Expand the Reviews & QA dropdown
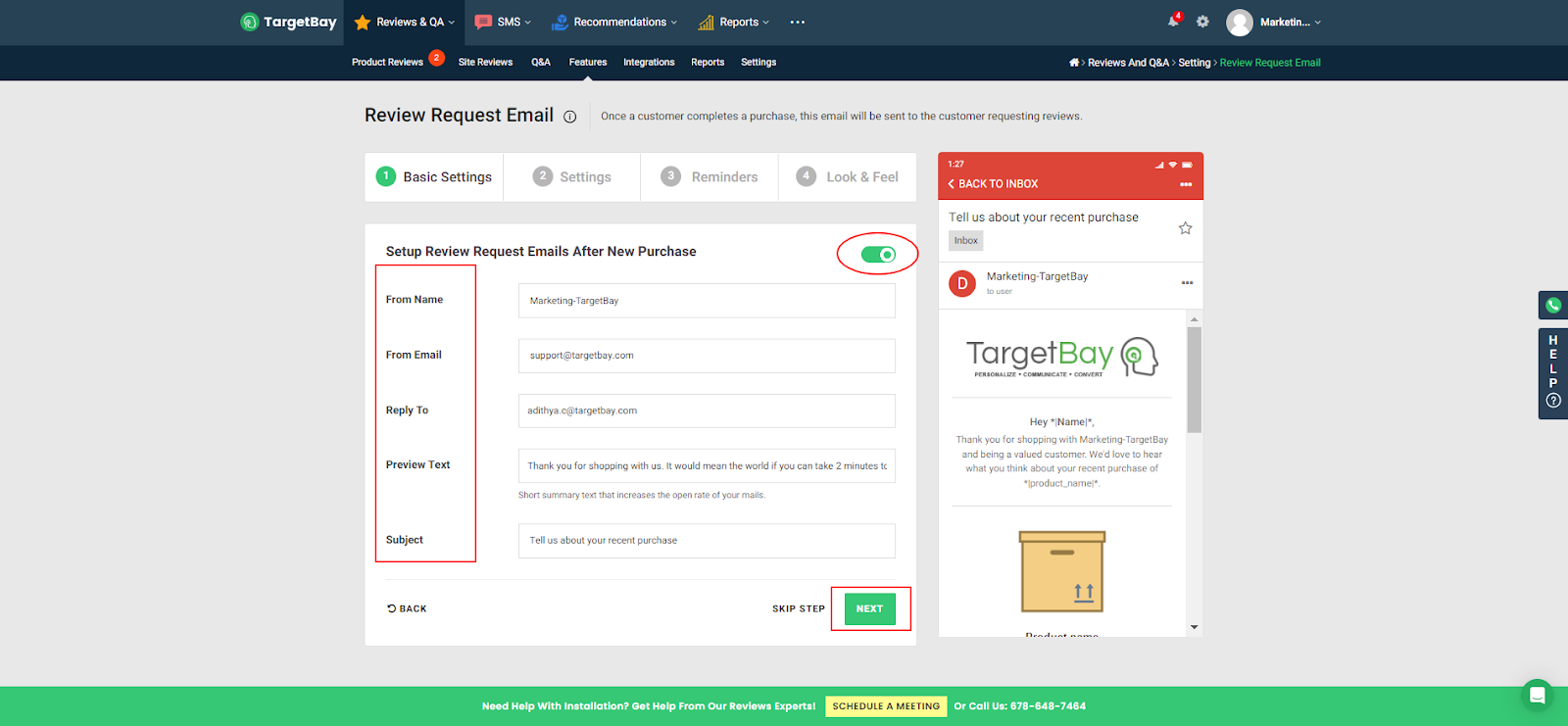The width and height of the screenshot is (1568, 726). coord(452,22)
